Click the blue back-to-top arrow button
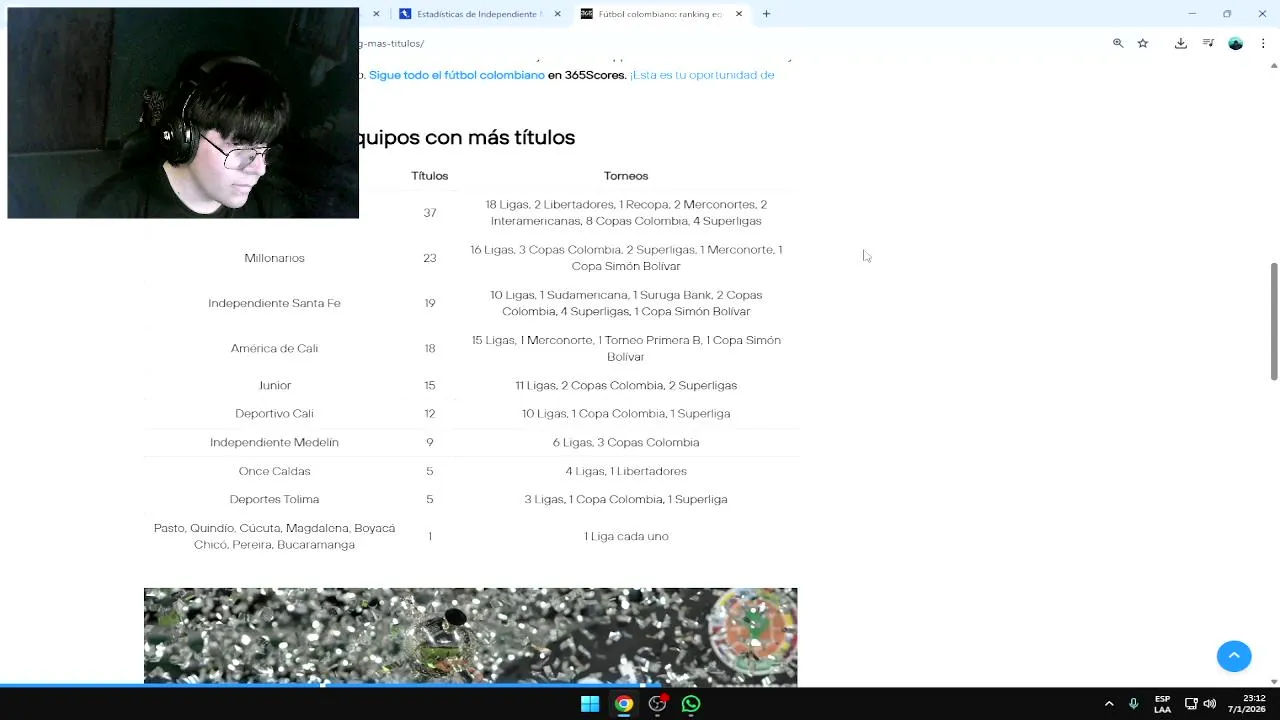 point(1234,656)
